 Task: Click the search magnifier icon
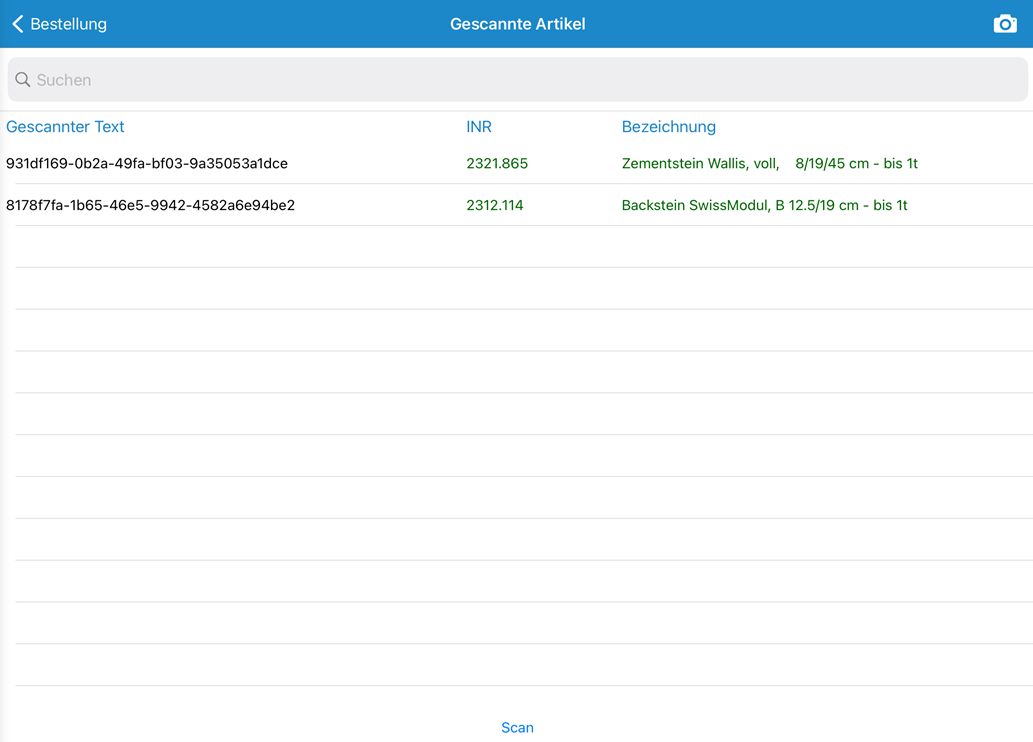pos(22,80)
